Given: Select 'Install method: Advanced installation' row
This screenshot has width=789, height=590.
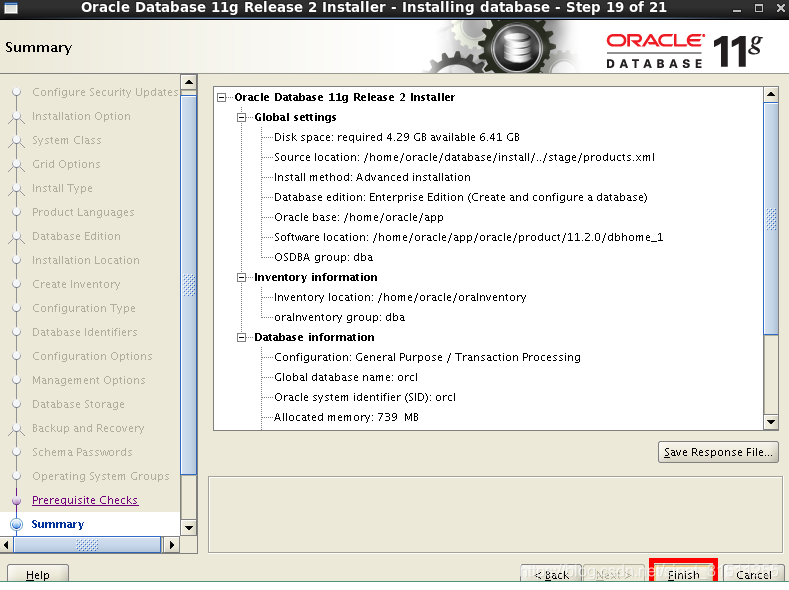Looking at the screenshot, I should [x=372, y=178].
